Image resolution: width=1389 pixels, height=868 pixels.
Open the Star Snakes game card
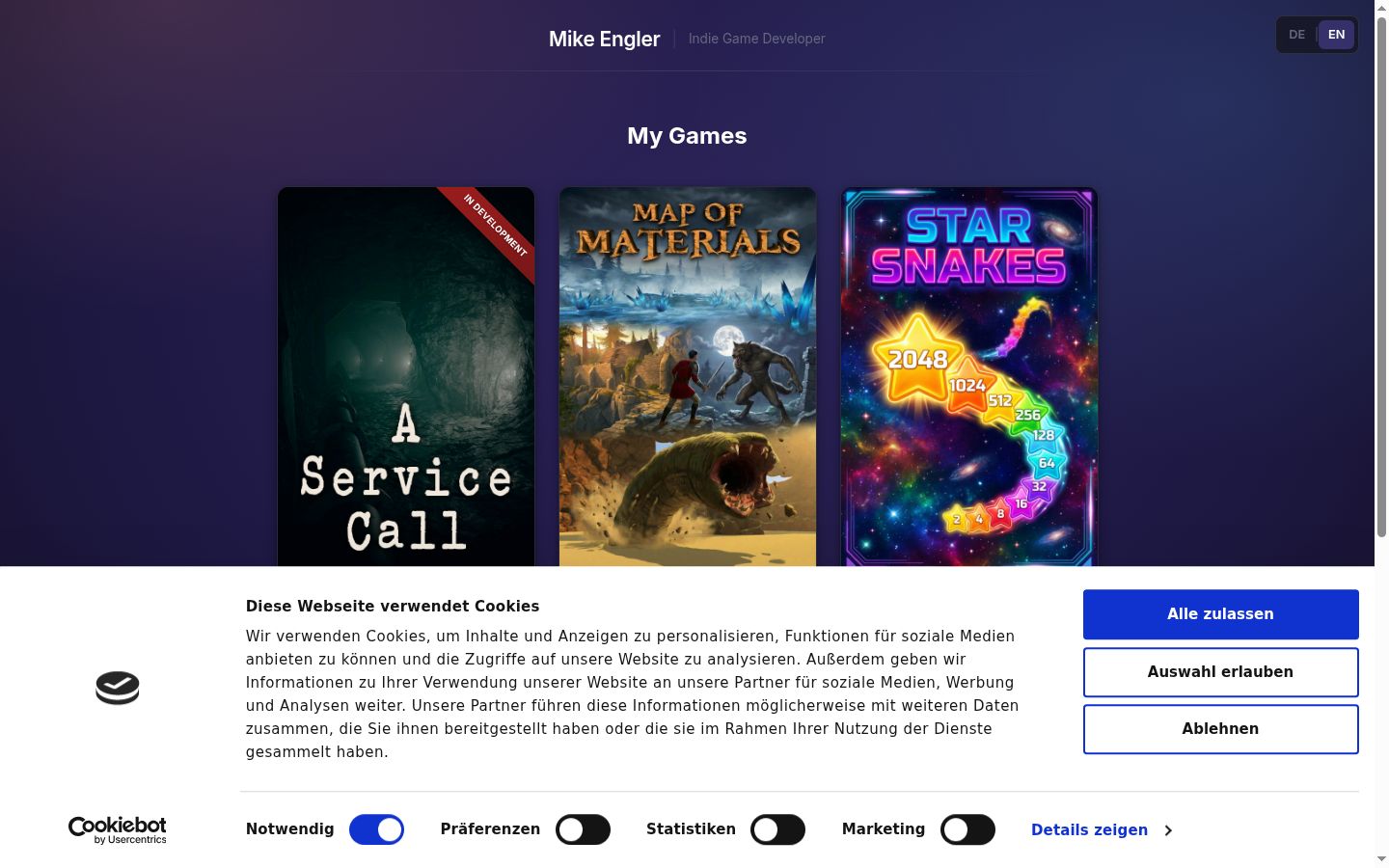click(x=969, y=376)
